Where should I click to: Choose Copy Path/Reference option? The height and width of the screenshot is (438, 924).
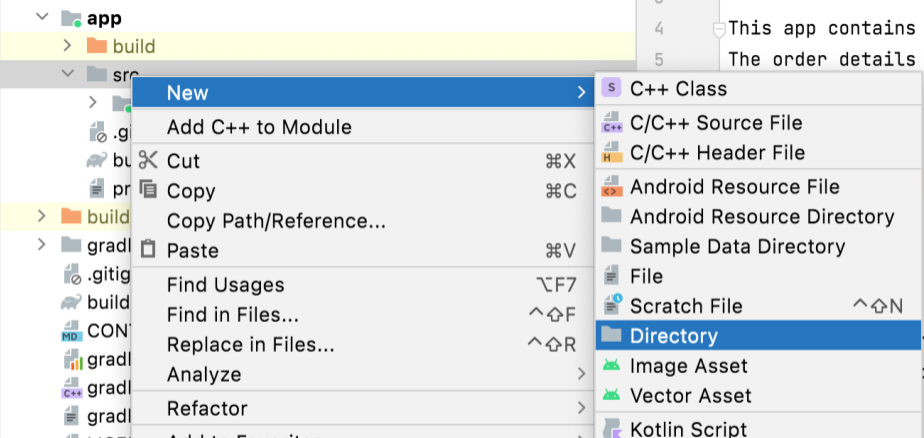(276, 221)
